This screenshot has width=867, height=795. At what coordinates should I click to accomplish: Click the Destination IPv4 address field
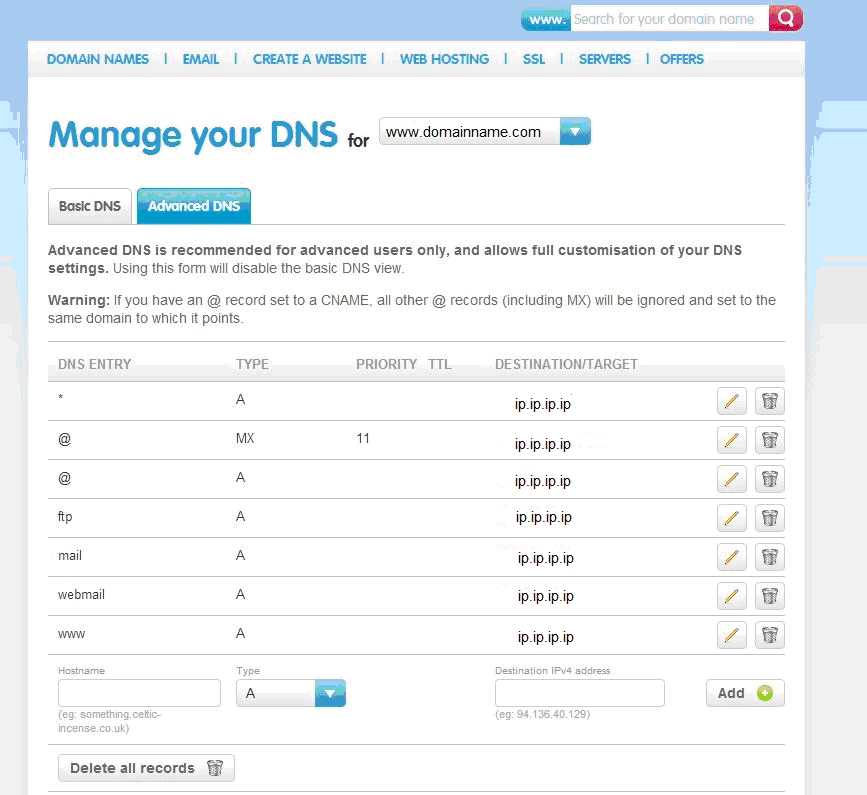579,693
